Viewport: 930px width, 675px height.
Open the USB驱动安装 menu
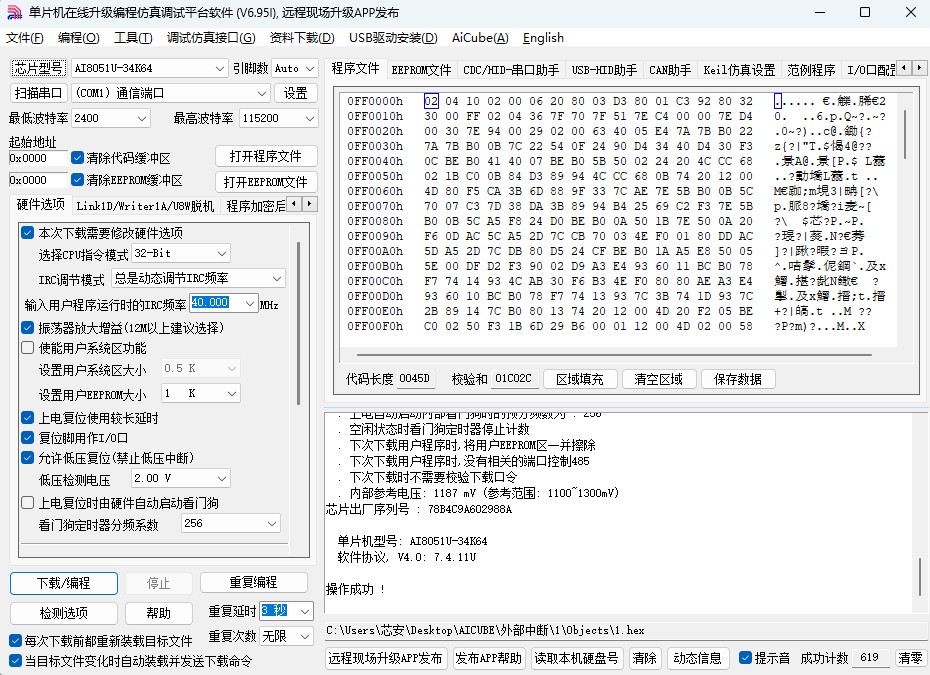[393, 38]
